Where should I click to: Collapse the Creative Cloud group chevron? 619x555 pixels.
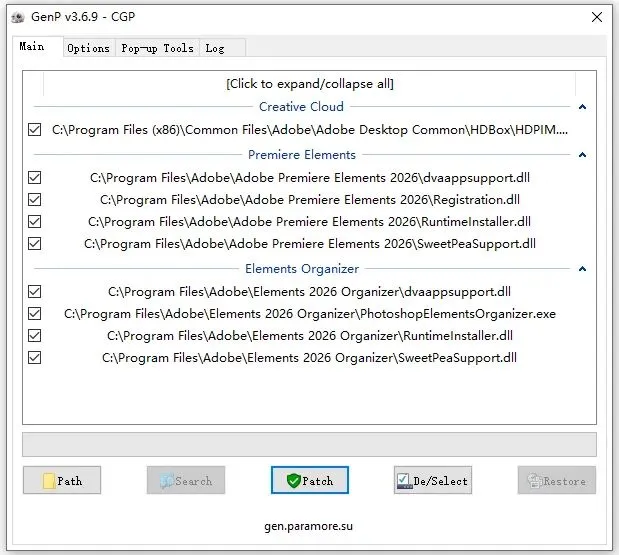[x=582, y=107]
